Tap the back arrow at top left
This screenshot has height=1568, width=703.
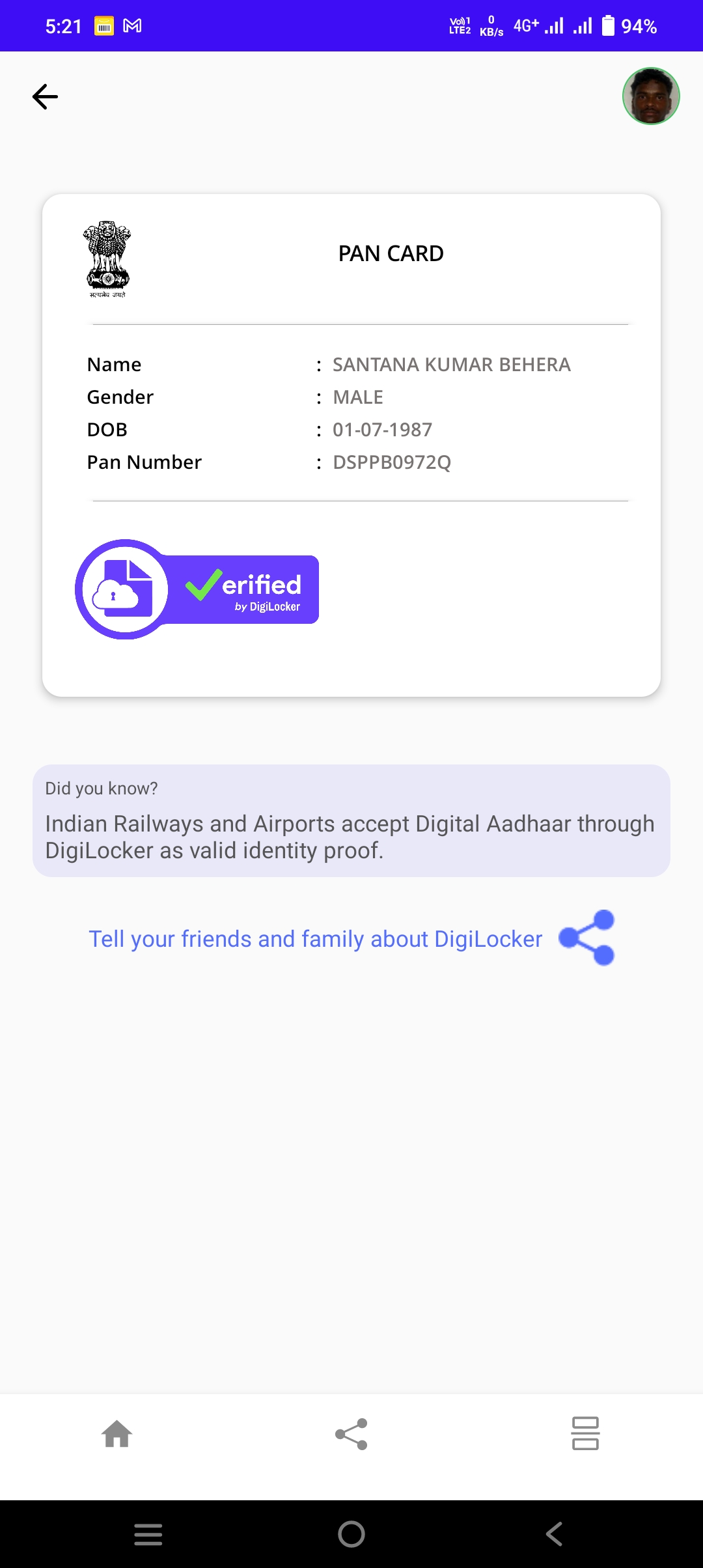[45, 96]
